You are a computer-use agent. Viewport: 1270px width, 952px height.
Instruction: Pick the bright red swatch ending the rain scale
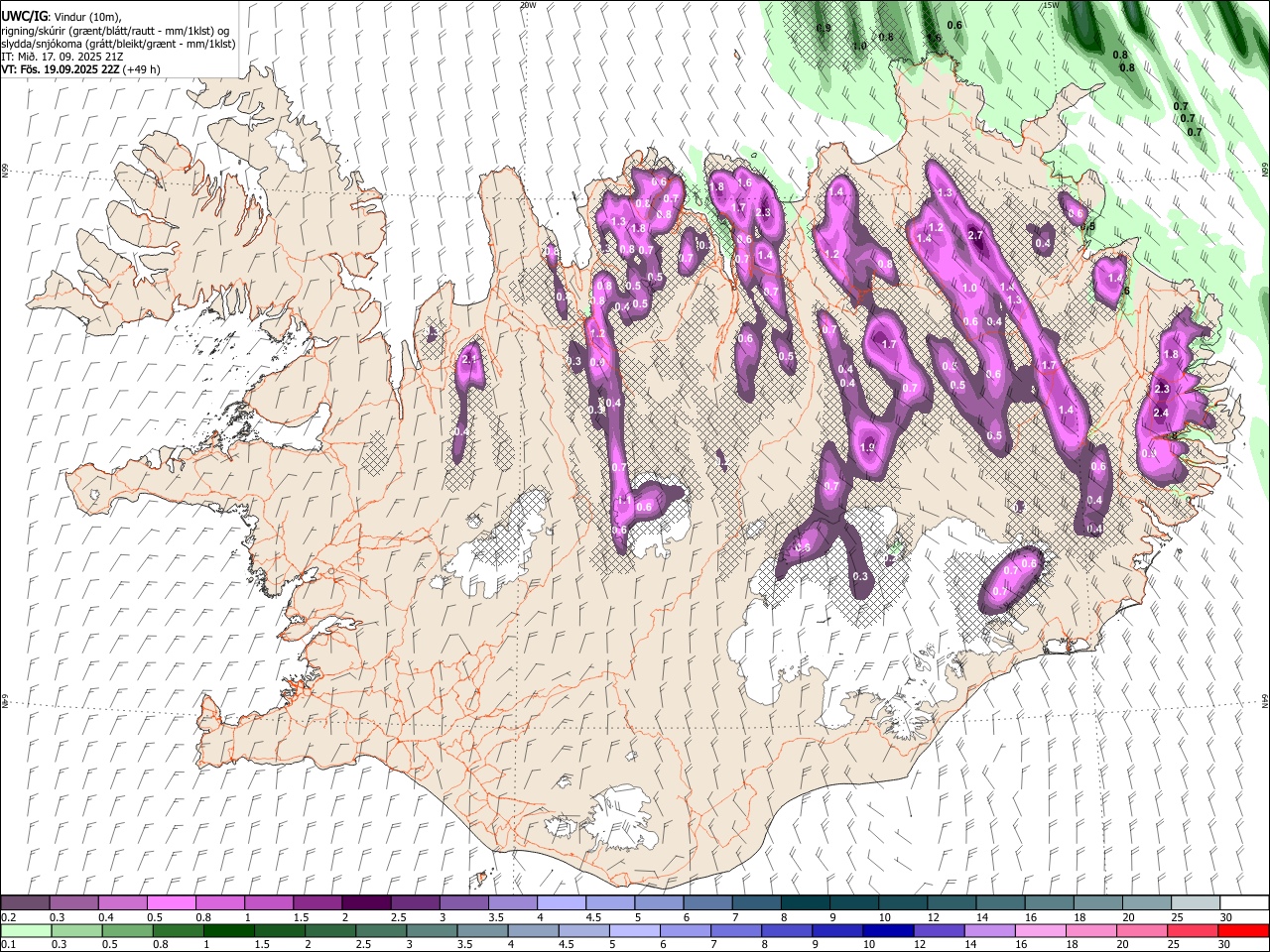click(x=1244, y=930)
